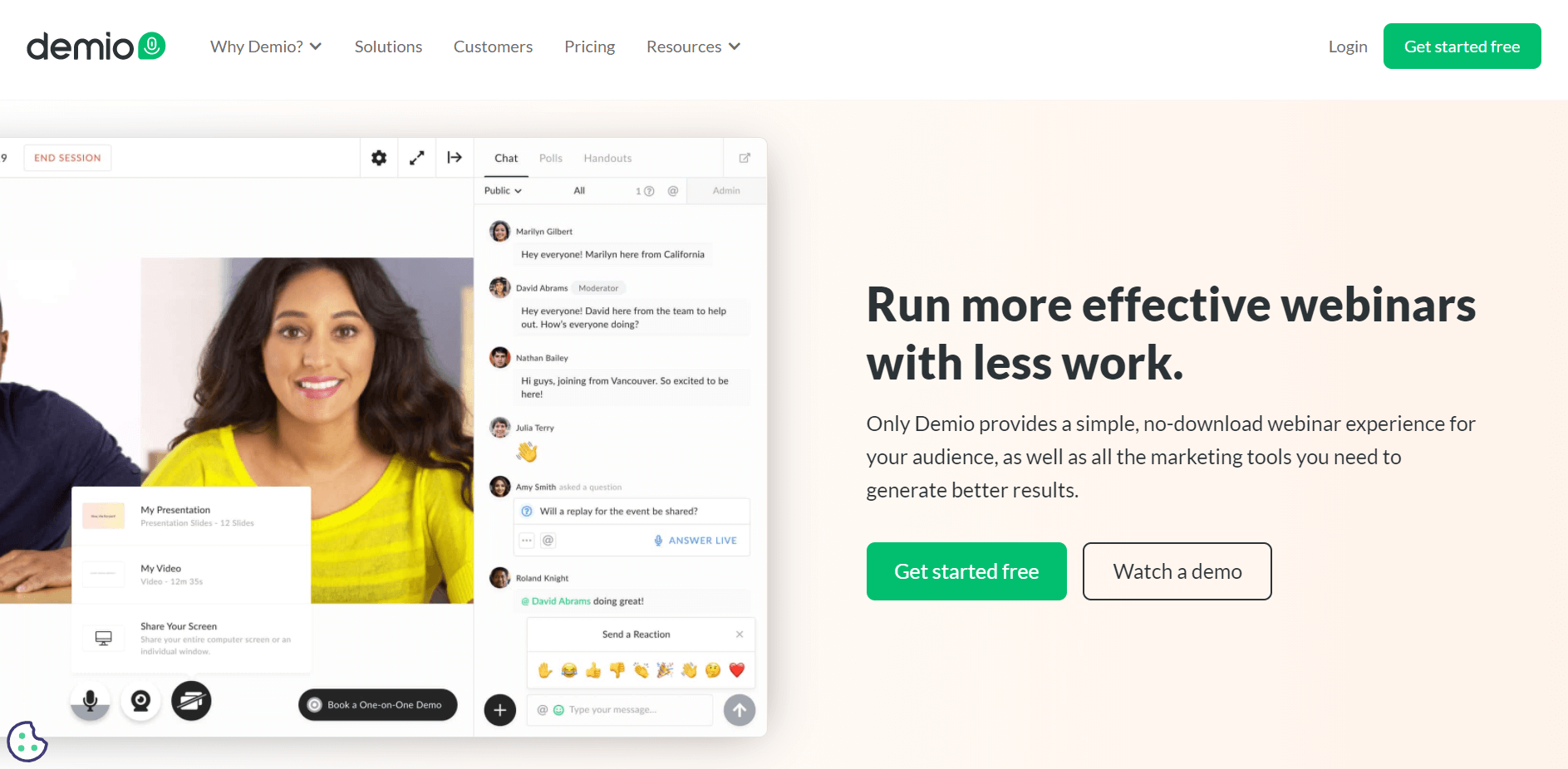The image size is (1568, 769).
Task: Select the My Video item
Action: pyautogui.click(x=191, y=575)
